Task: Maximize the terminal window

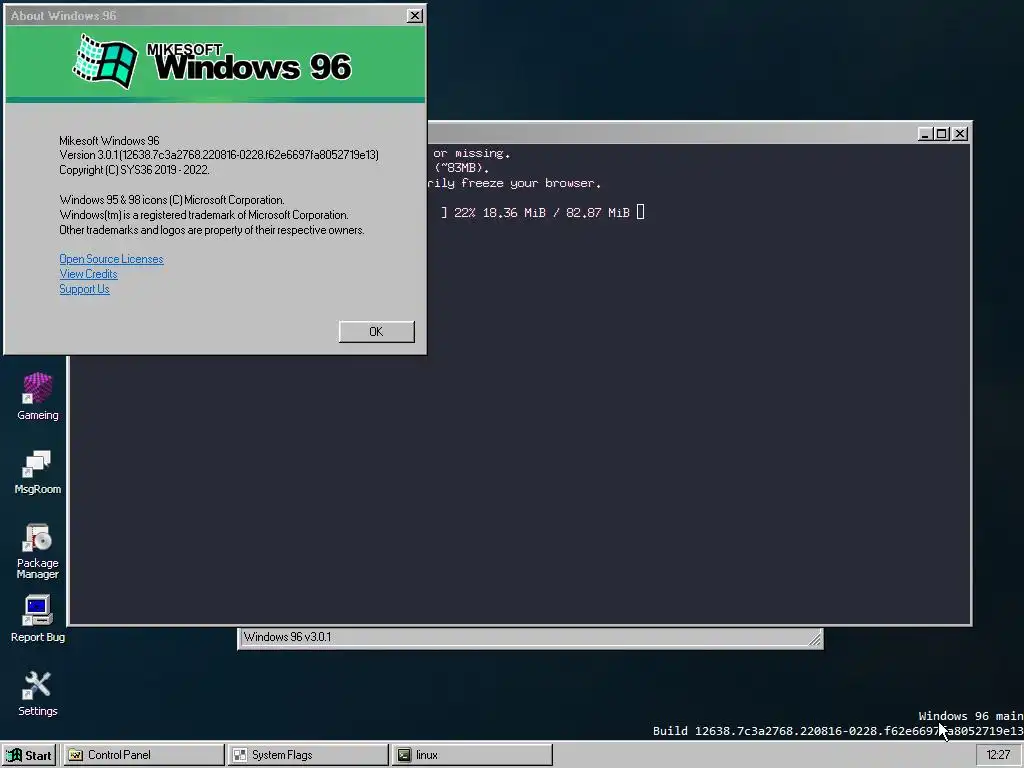Action: tap(942, 134)
